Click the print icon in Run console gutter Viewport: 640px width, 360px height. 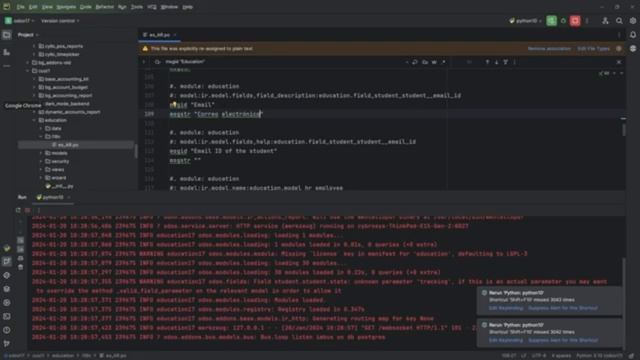point(20,258)
